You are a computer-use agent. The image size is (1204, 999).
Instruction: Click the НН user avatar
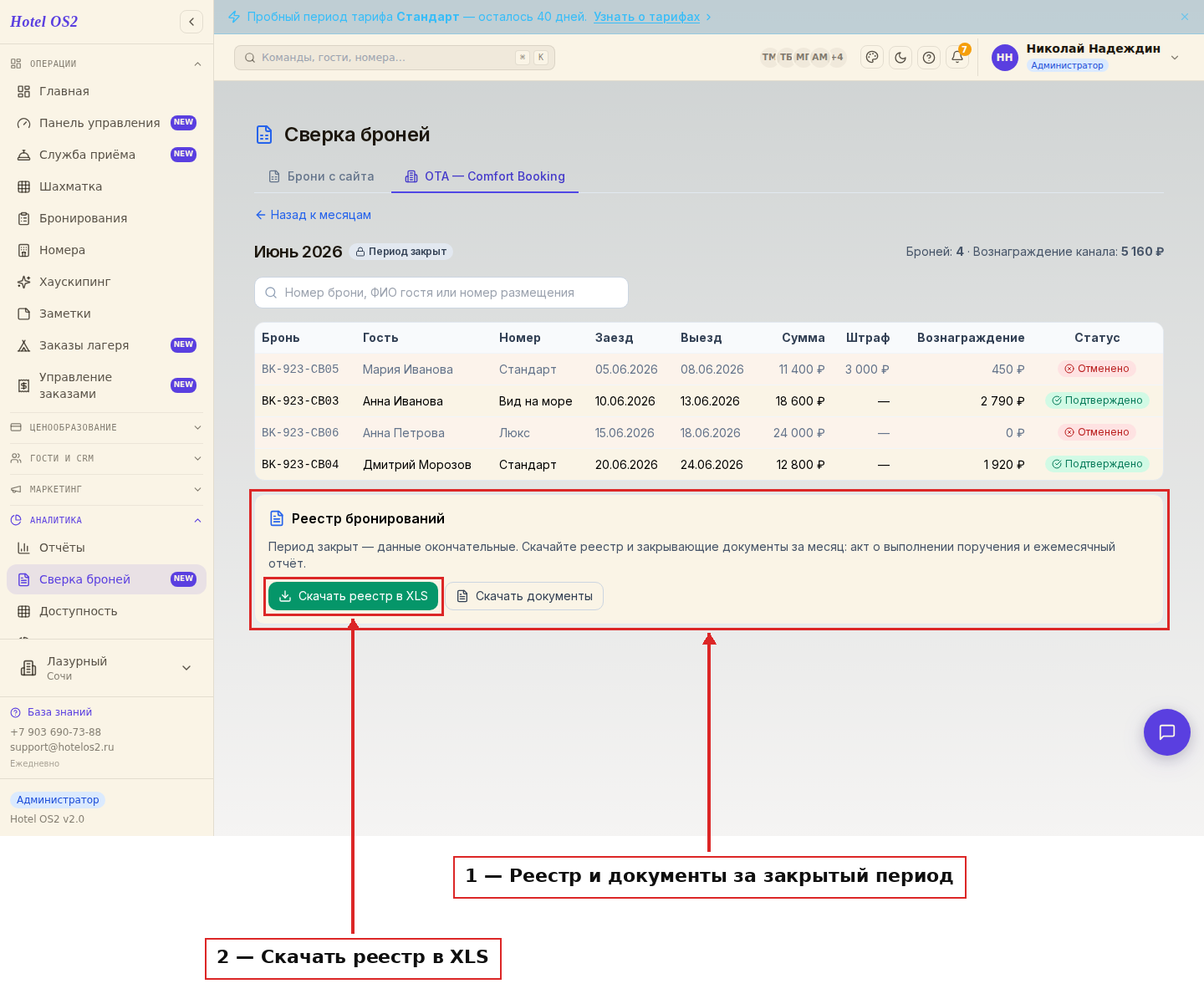(1005, 58)
